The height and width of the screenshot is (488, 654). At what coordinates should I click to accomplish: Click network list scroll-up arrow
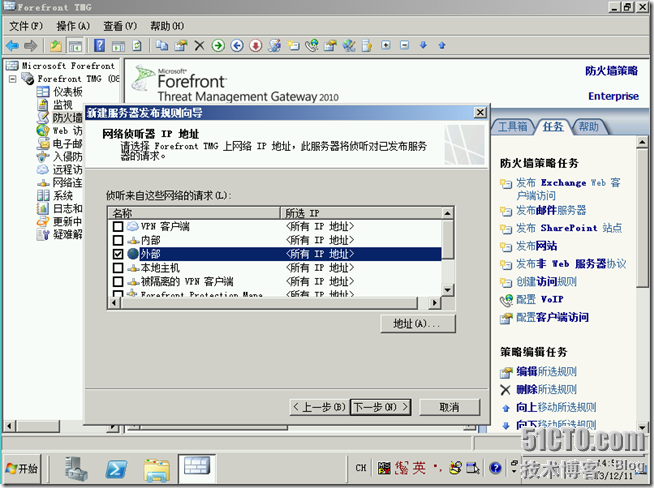point(448,213)
